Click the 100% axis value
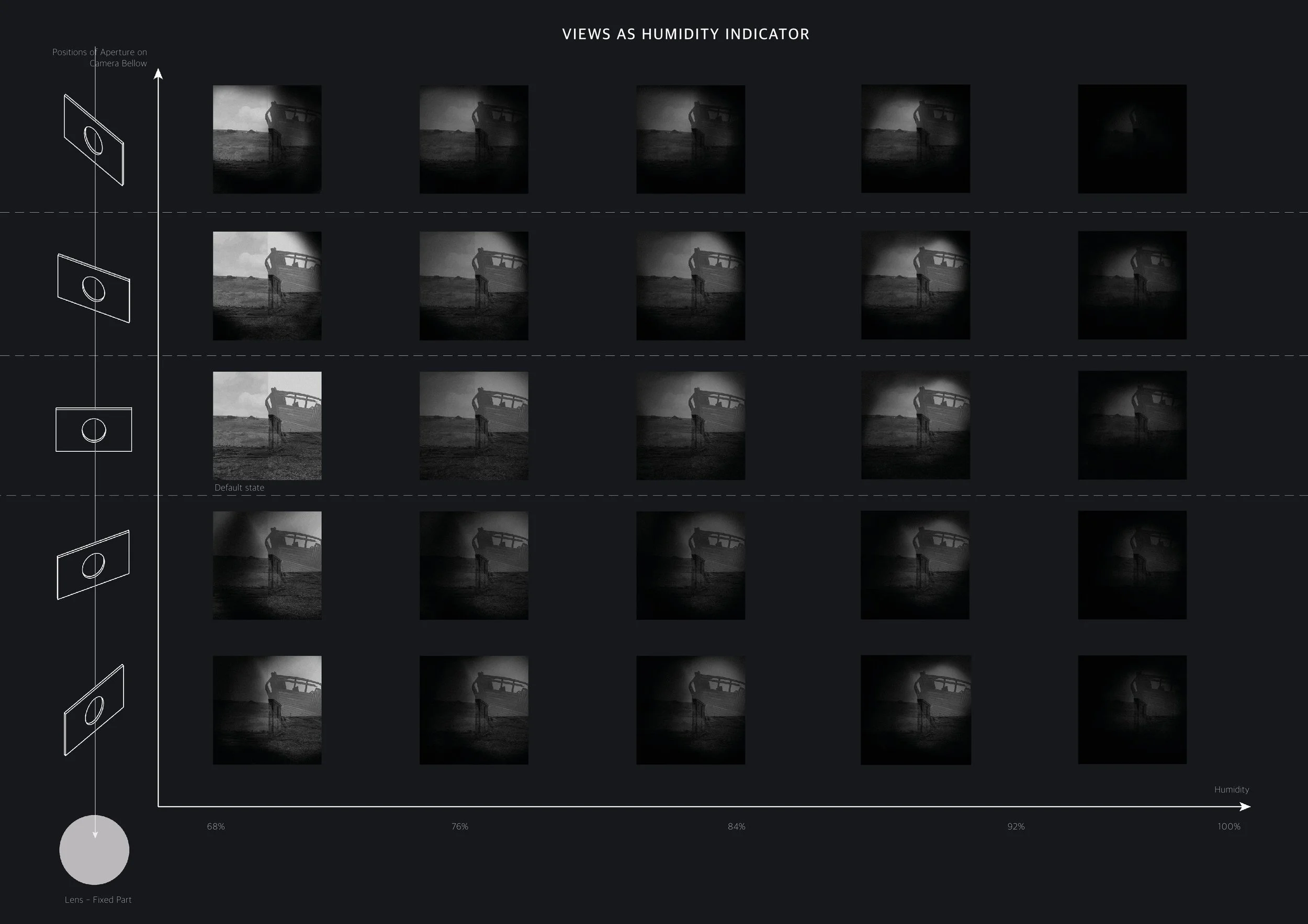The height and width of the screenshot is (924, 1308). coord(1229,827)
